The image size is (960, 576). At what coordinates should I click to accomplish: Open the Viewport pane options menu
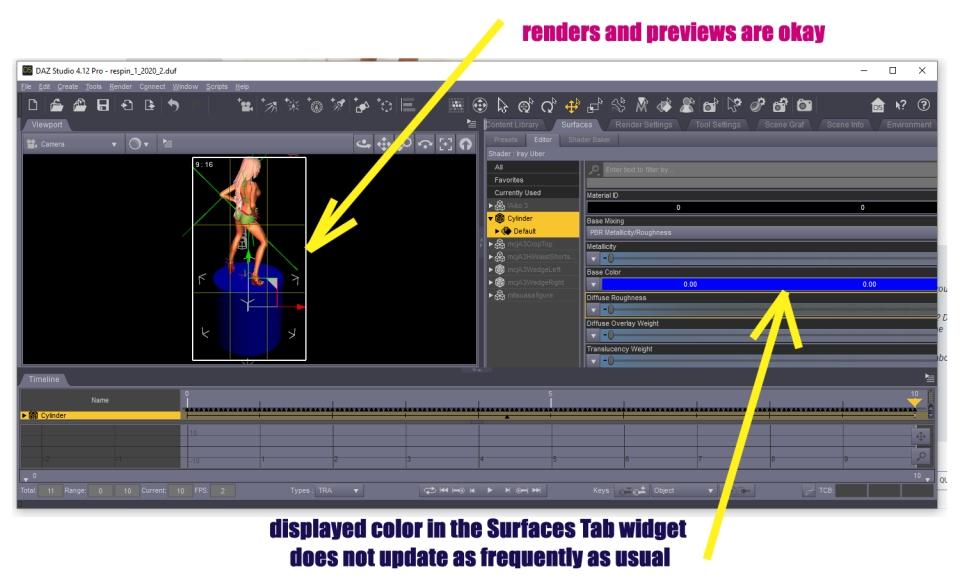[x=471, y=124]
